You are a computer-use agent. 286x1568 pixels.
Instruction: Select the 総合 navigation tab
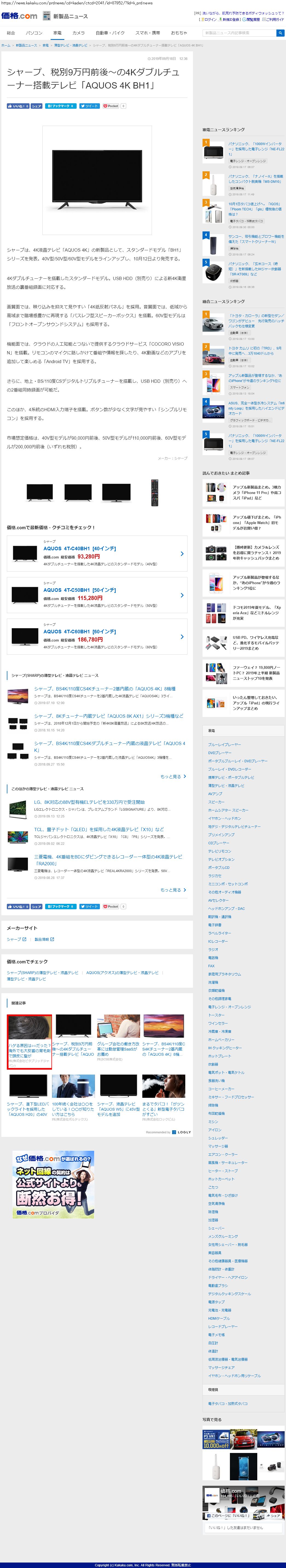pos(11,33)
